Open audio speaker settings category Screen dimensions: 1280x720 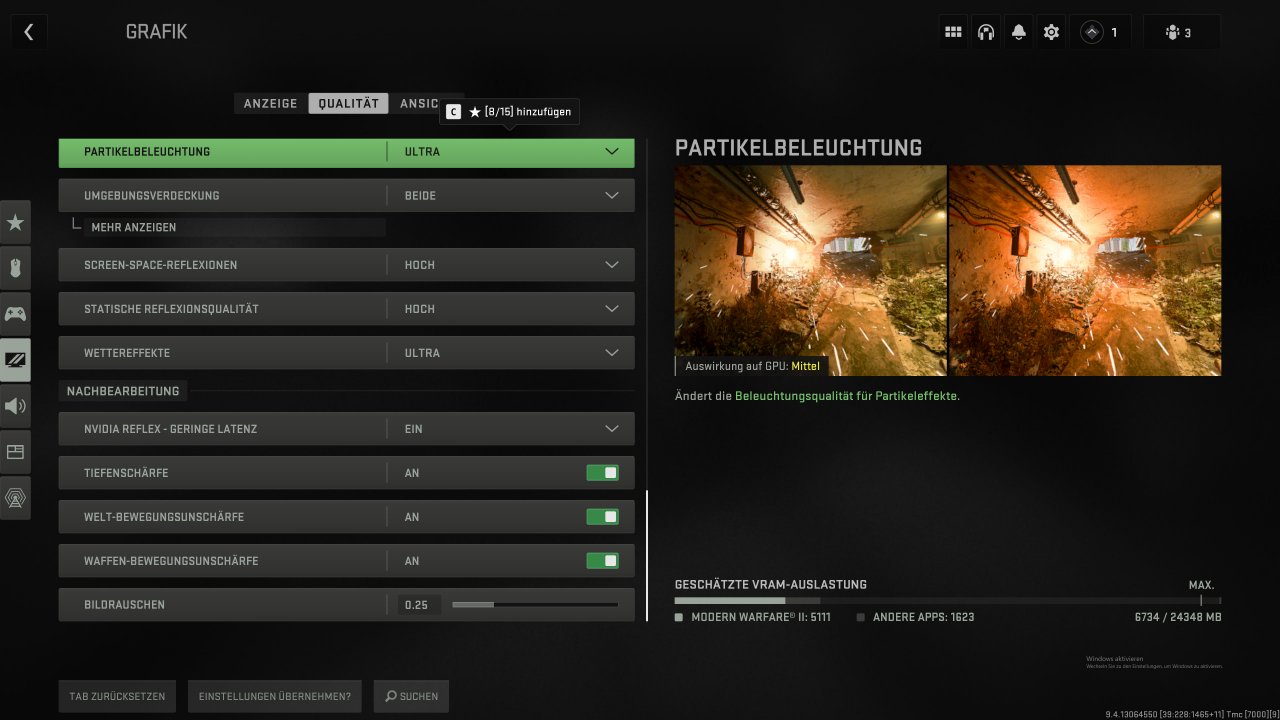pyautogui.click(x=15, y=406)
